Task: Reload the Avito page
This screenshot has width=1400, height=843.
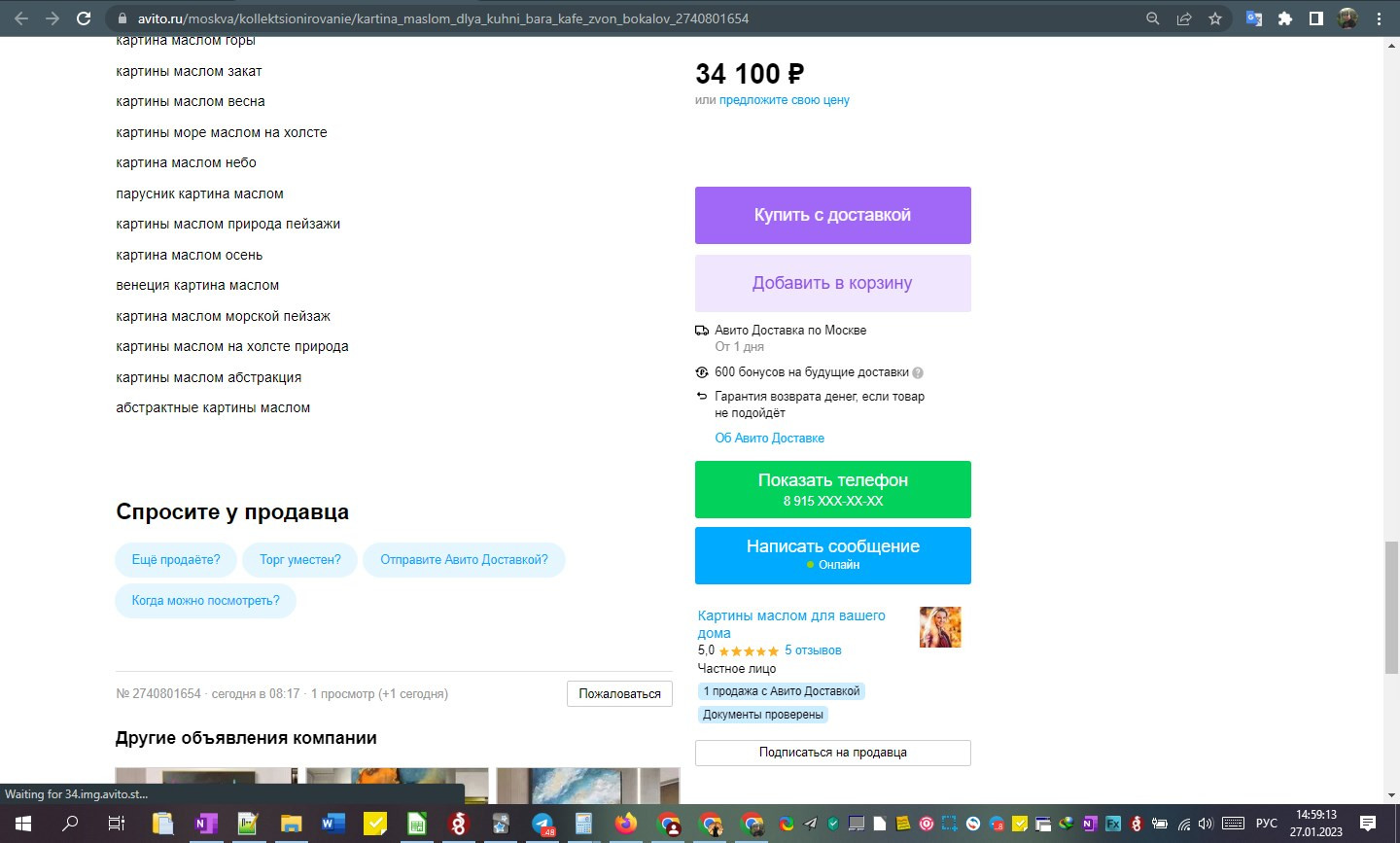Action: pyautogui.click(x=84, y=18)
